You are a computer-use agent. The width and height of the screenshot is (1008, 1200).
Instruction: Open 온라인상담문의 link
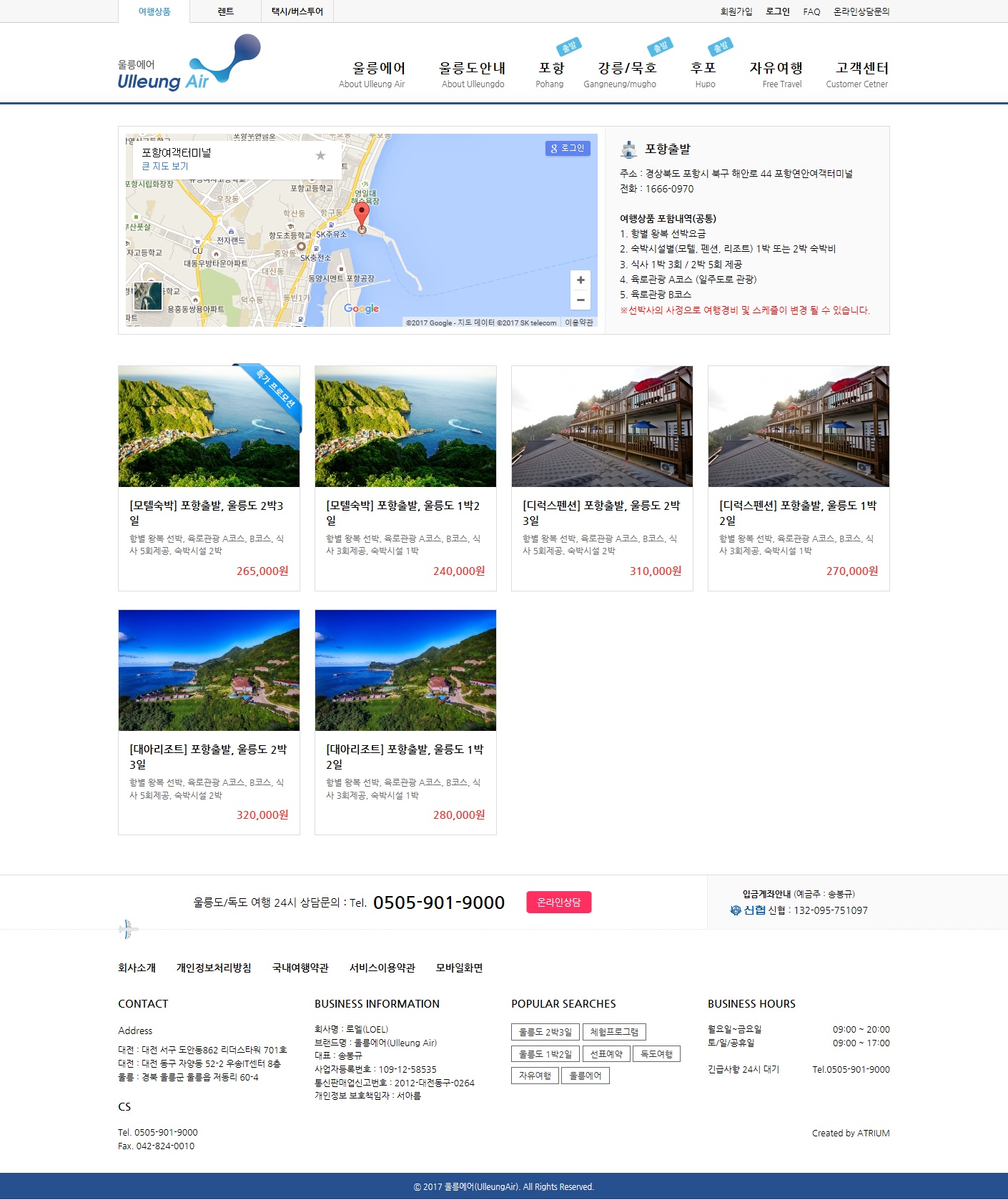861,11
